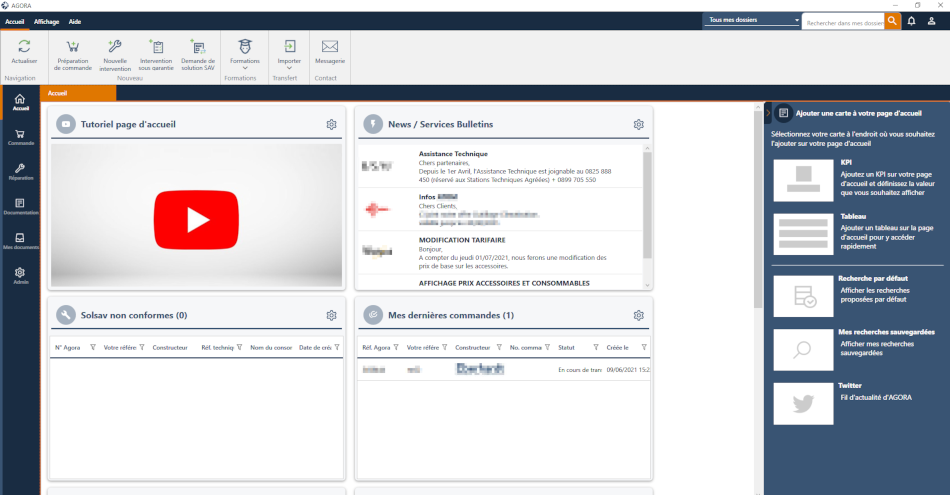This screenshot has width=950, height=495.
Task: Open settings gear of News card
Action: (x=638, y=124)
